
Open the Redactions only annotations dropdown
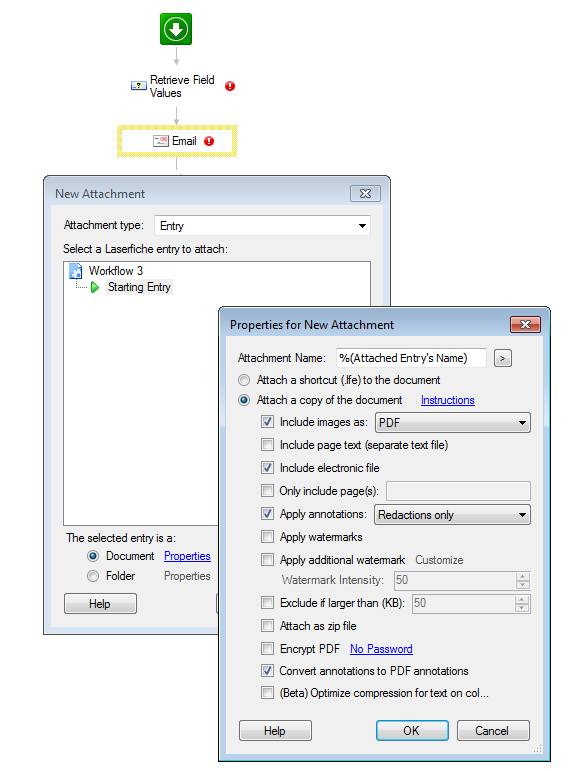pyautogui.click(x=452, y=515)
